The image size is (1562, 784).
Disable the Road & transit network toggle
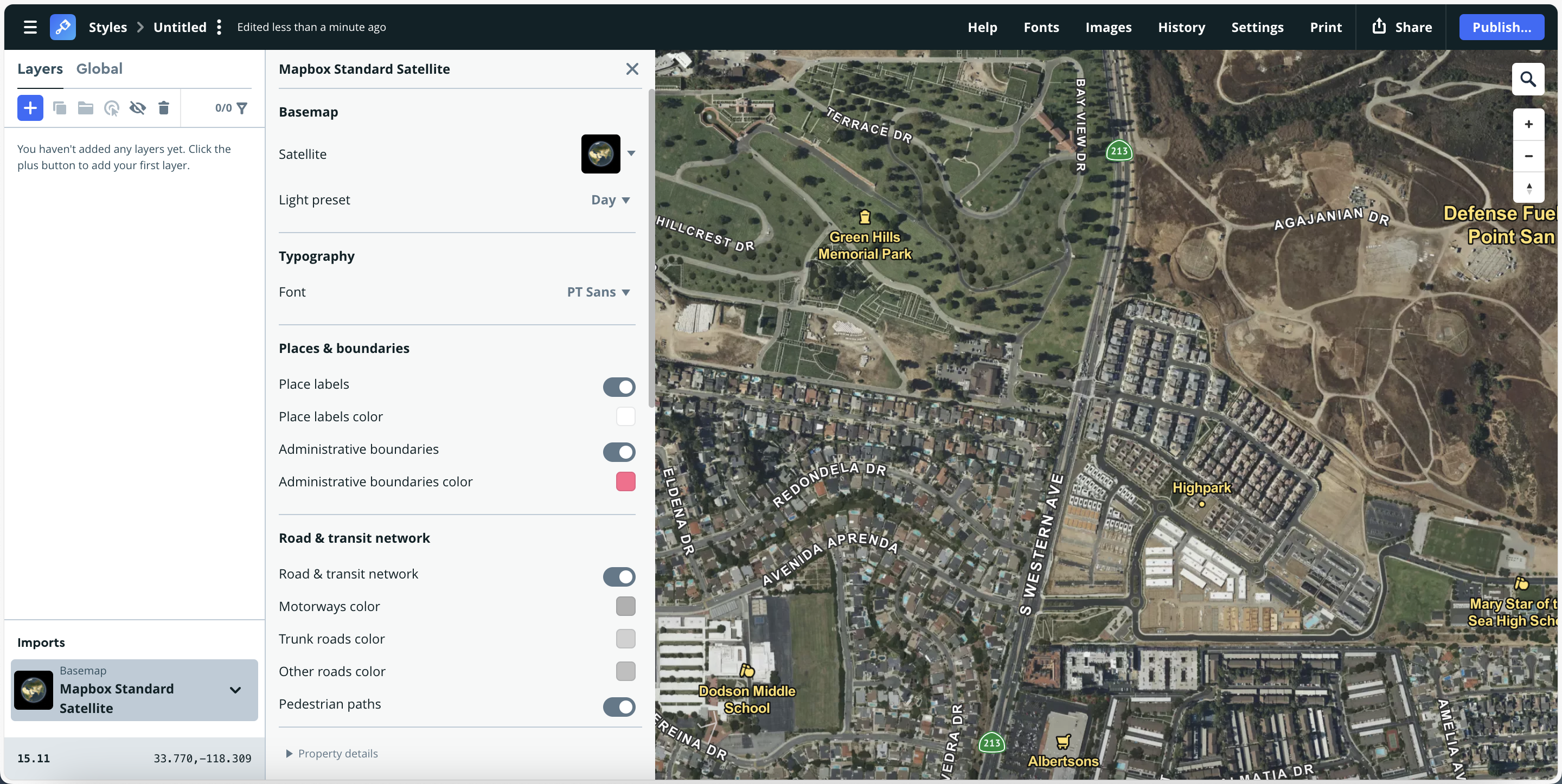(x=619, y=577)
